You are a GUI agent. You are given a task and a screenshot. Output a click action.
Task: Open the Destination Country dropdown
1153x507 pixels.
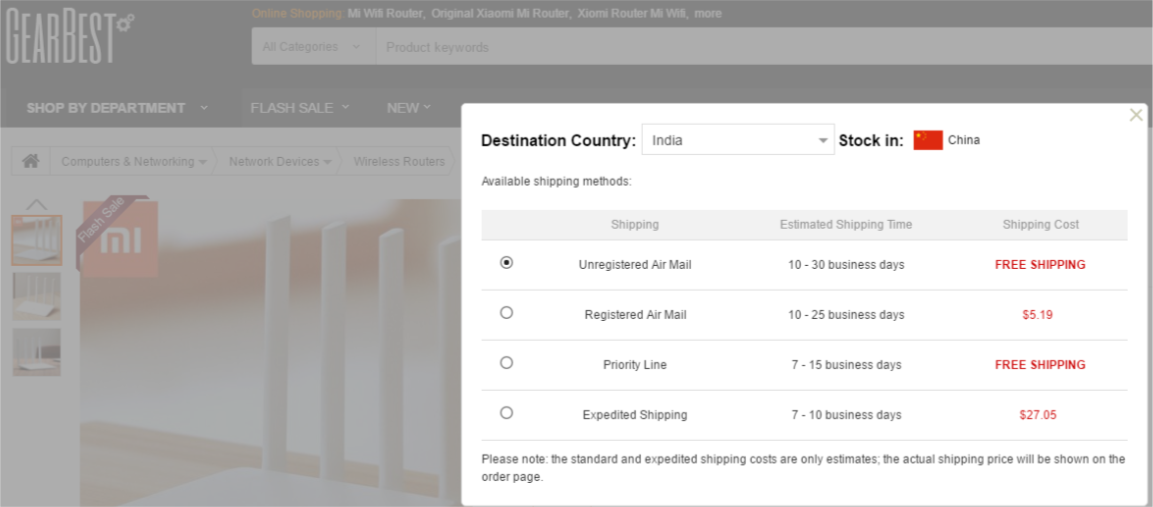coord(738,140)
